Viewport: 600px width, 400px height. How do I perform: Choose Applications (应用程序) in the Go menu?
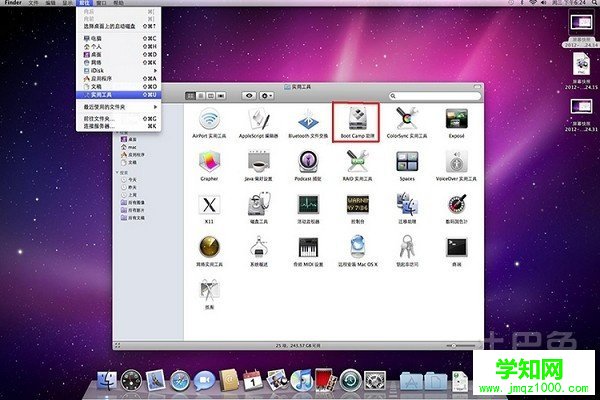119,78
